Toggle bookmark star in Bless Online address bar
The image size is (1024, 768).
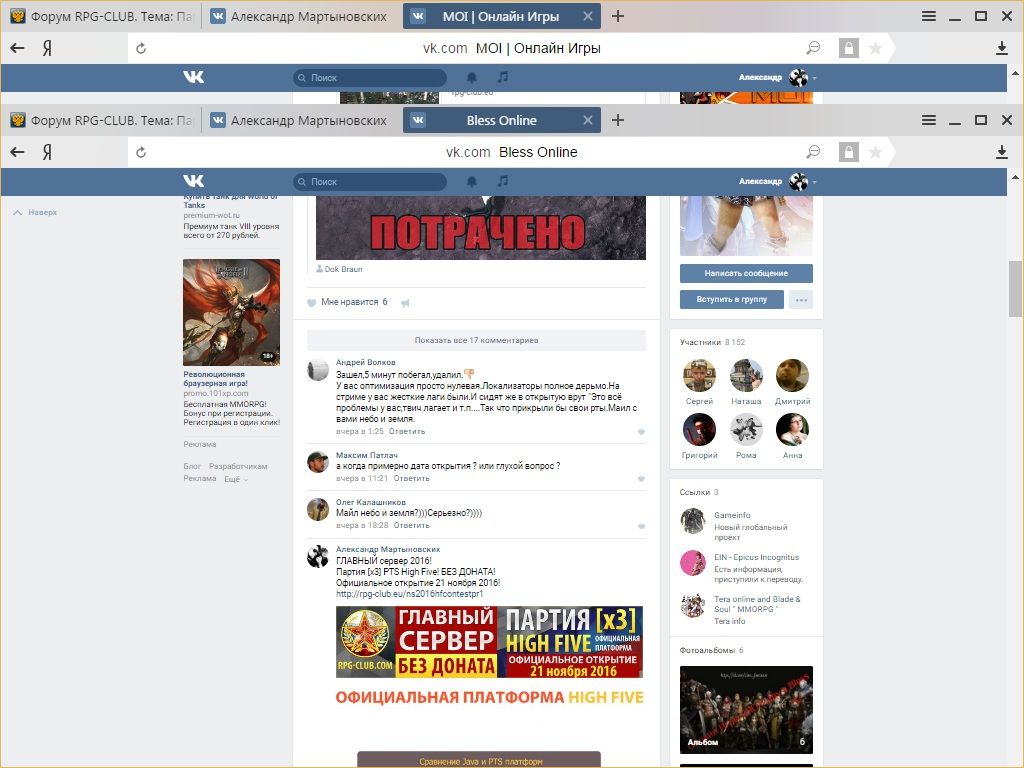[x=875, y=152]
